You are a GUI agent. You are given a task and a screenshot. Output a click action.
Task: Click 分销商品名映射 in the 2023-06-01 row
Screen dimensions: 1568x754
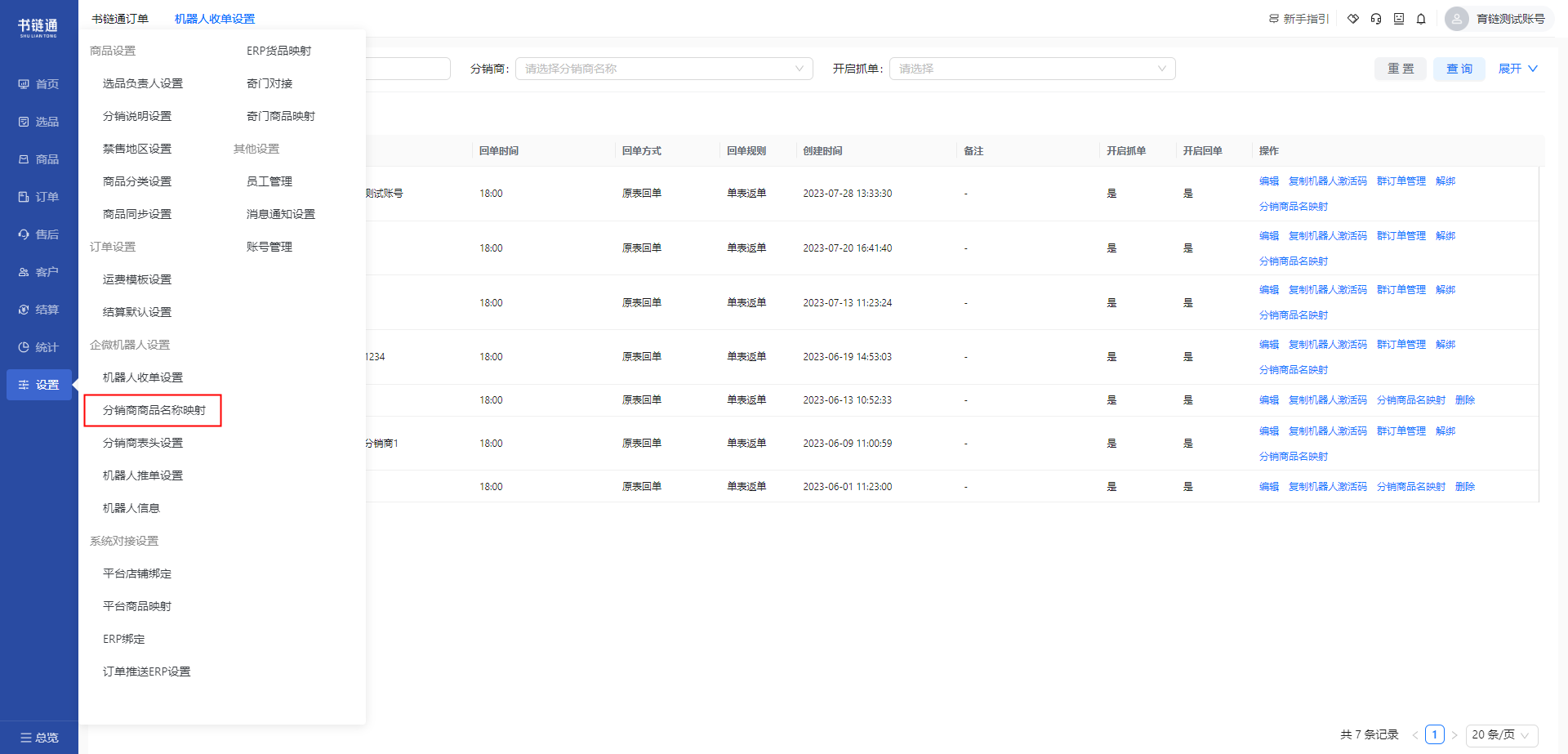(x=1411, y=487)
